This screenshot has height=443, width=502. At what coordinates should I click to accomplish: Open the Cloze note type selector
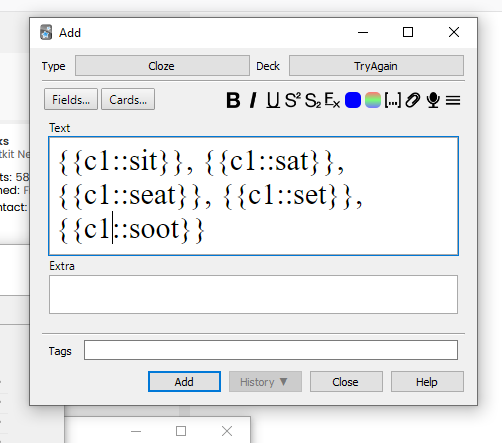click(162, 66)
